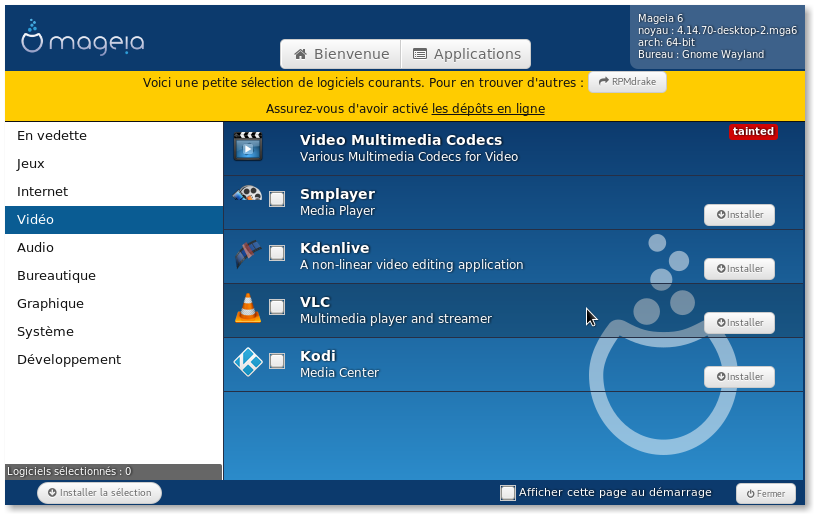The height and width of the screenshot is (514, 814).
Task: Click 'Multimedia player and streamer' description
Action: click(x=396, y=319)
